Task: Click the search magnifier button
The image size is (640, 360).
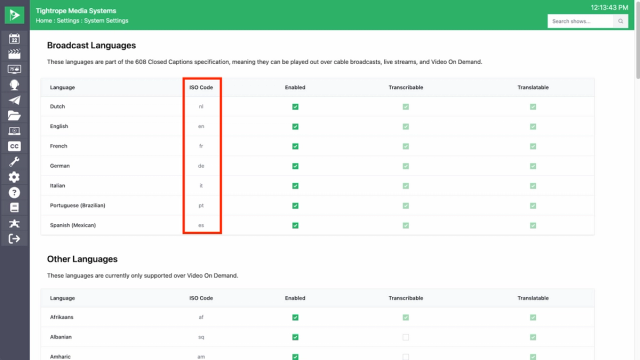Action: pyautogui.click(x=620, y=21)
